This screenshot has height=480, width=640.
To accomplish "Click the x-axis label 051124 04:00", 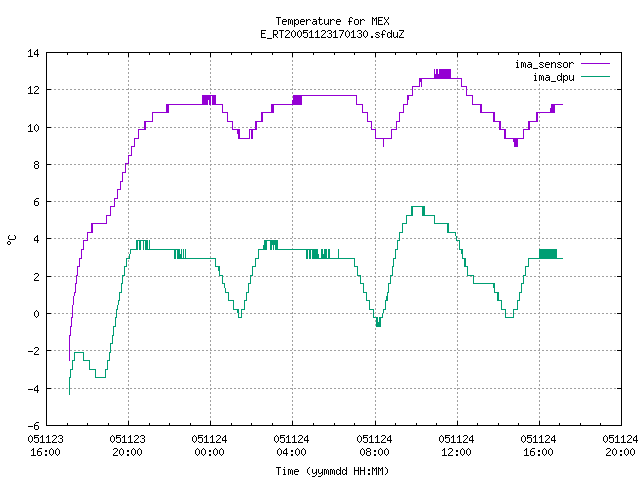I will (291, 446).
